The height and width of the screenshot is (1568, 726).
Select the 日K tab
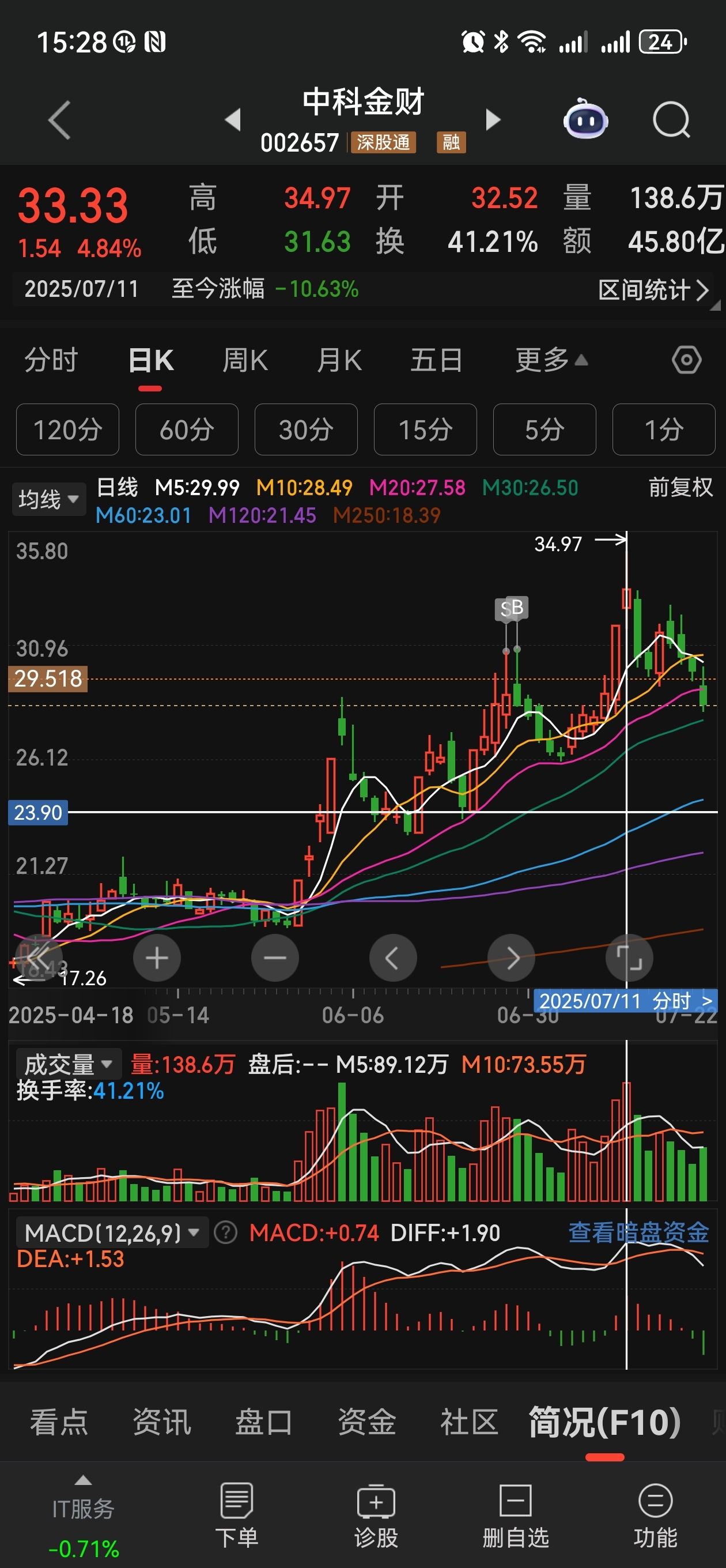[x=151, y=360]
